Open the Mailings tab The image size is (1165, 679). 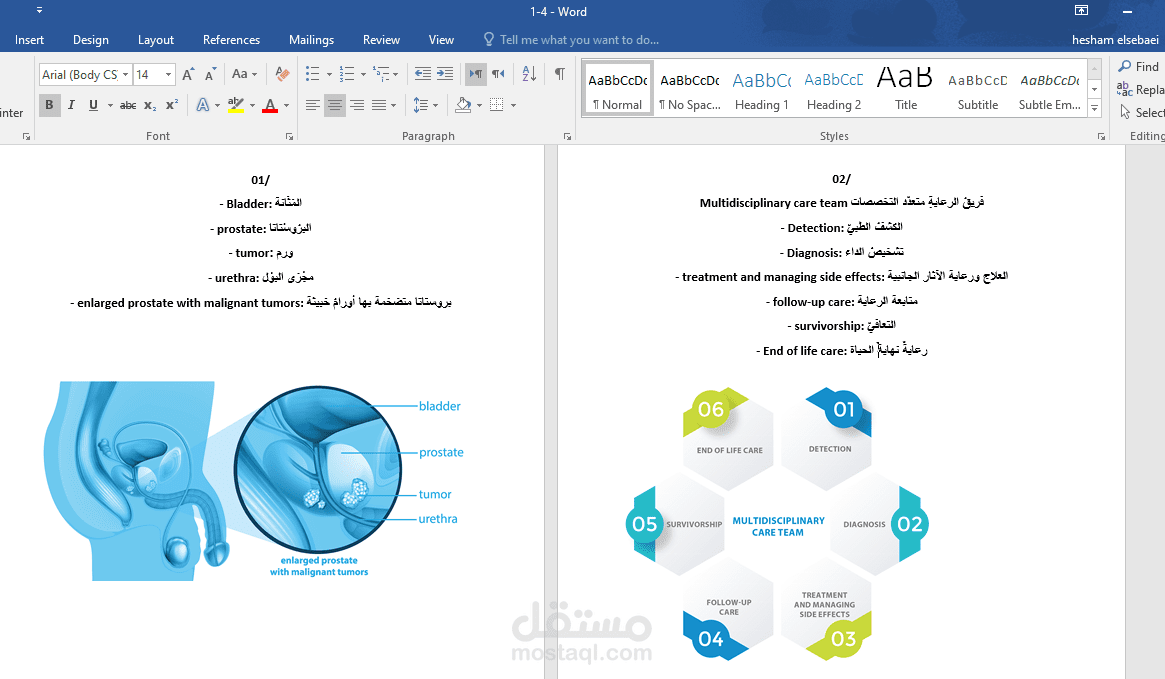point(311,40)
